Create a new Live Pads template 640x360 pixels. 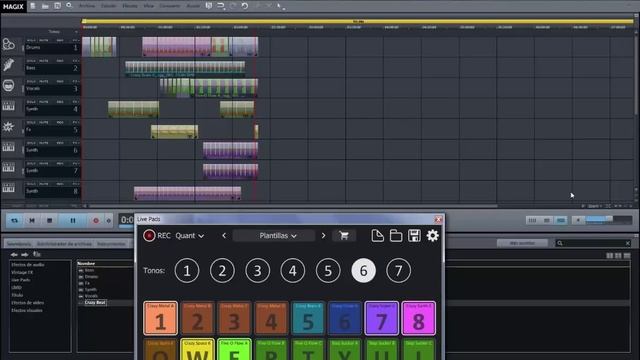pyautogui.click(x=378, y=236)
